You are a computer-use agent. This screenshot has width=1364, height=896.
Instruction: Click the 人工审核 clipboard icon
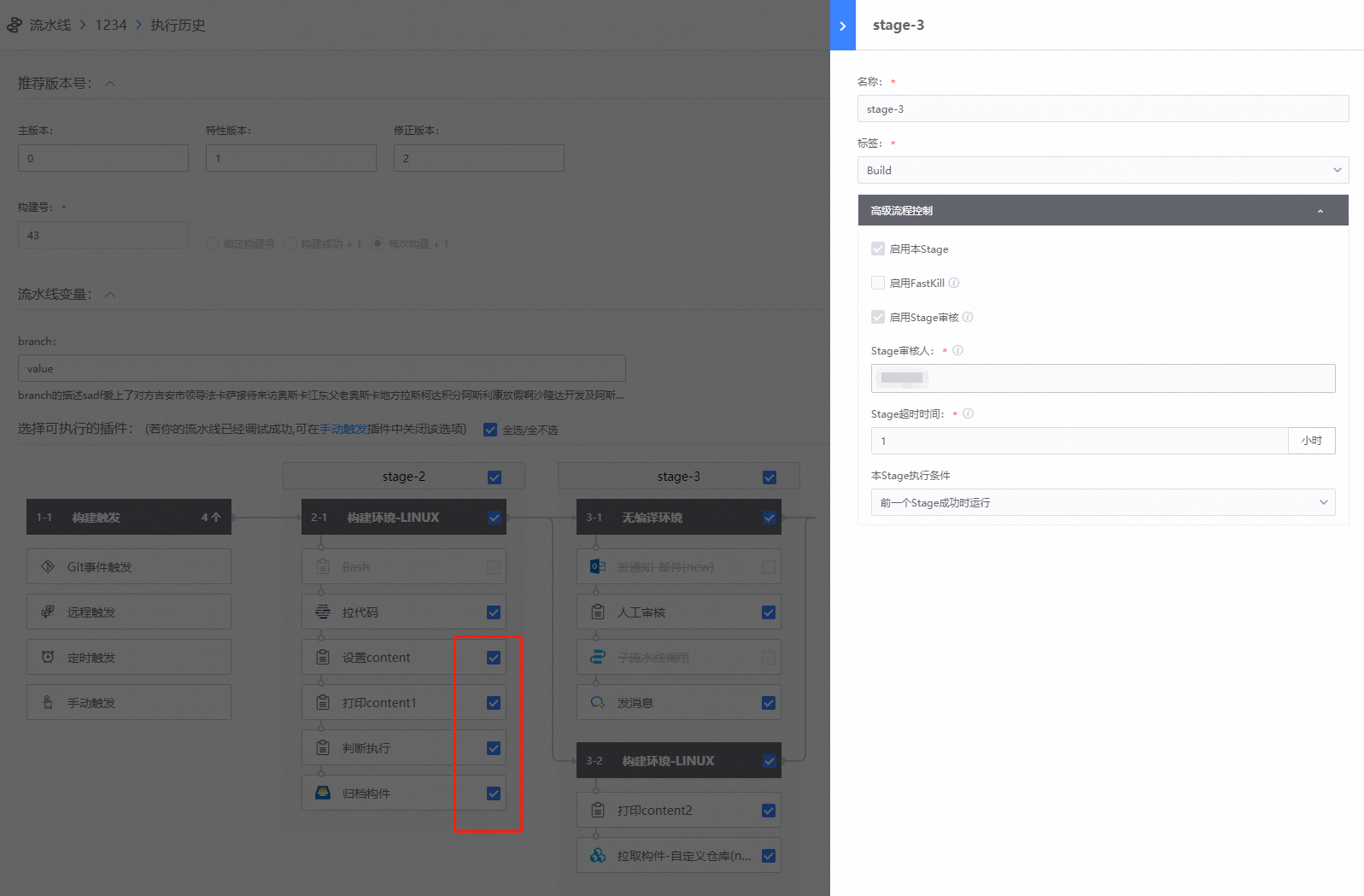[598, 612]
